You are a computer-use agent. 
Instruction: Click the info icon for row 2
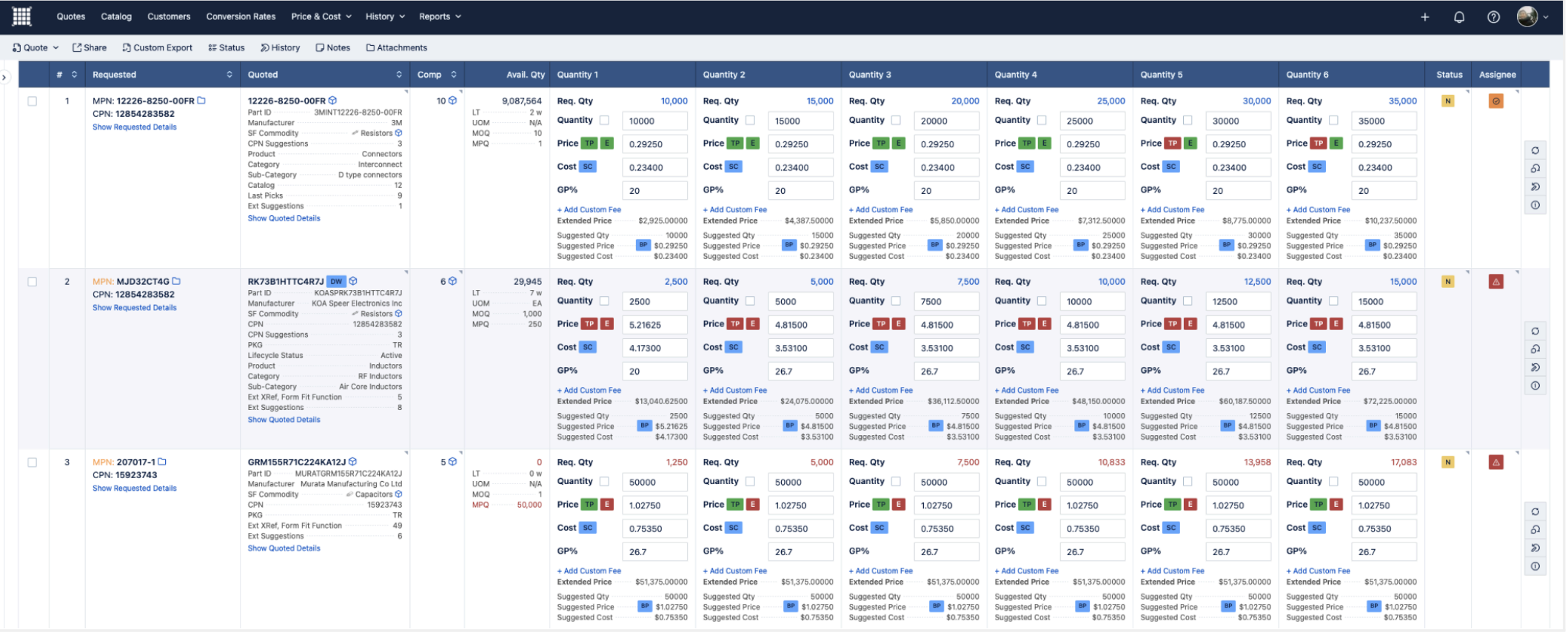(x=1535, y=386)
